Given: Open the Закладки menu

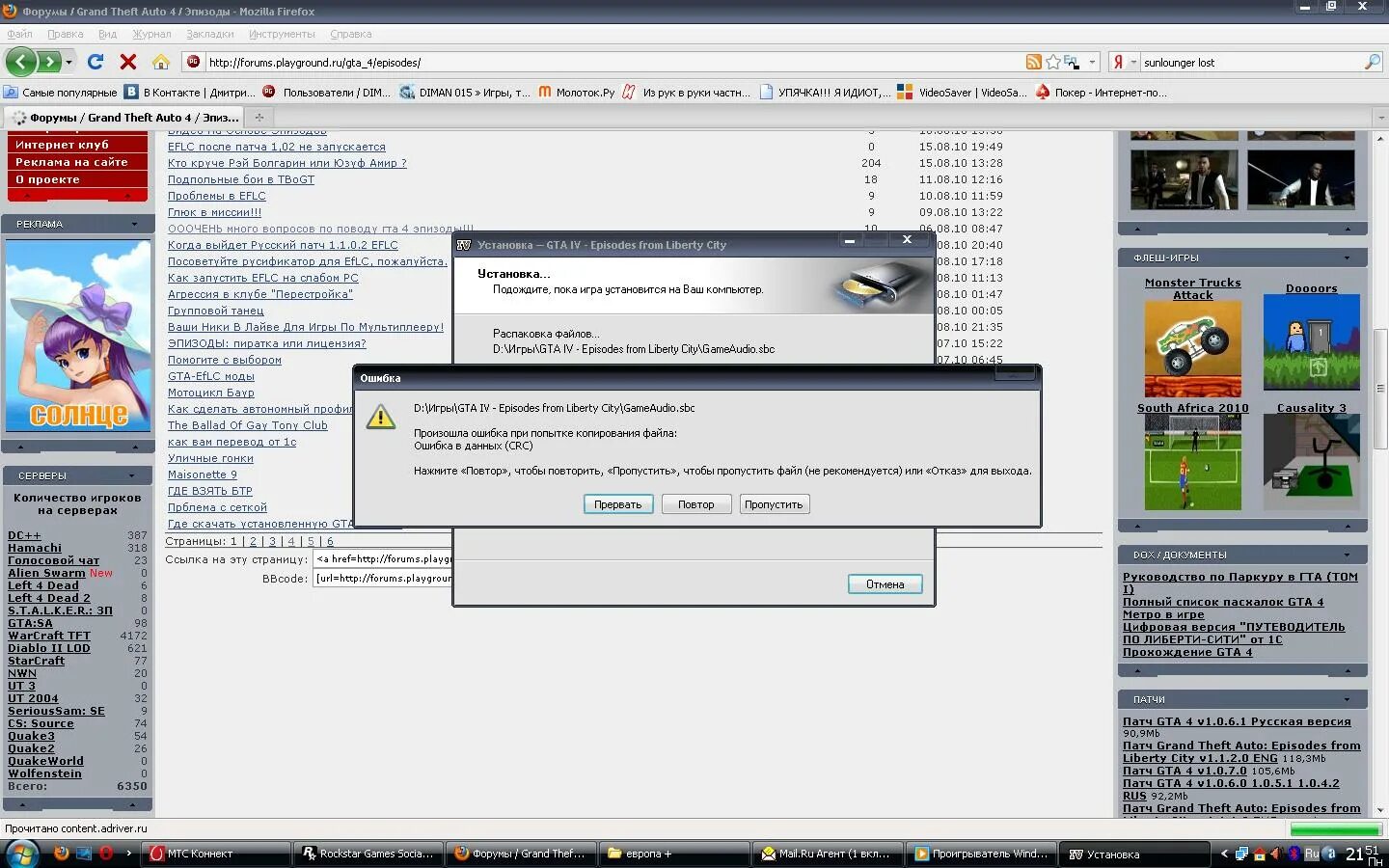Looking at the screenshot, I should 209,34.
